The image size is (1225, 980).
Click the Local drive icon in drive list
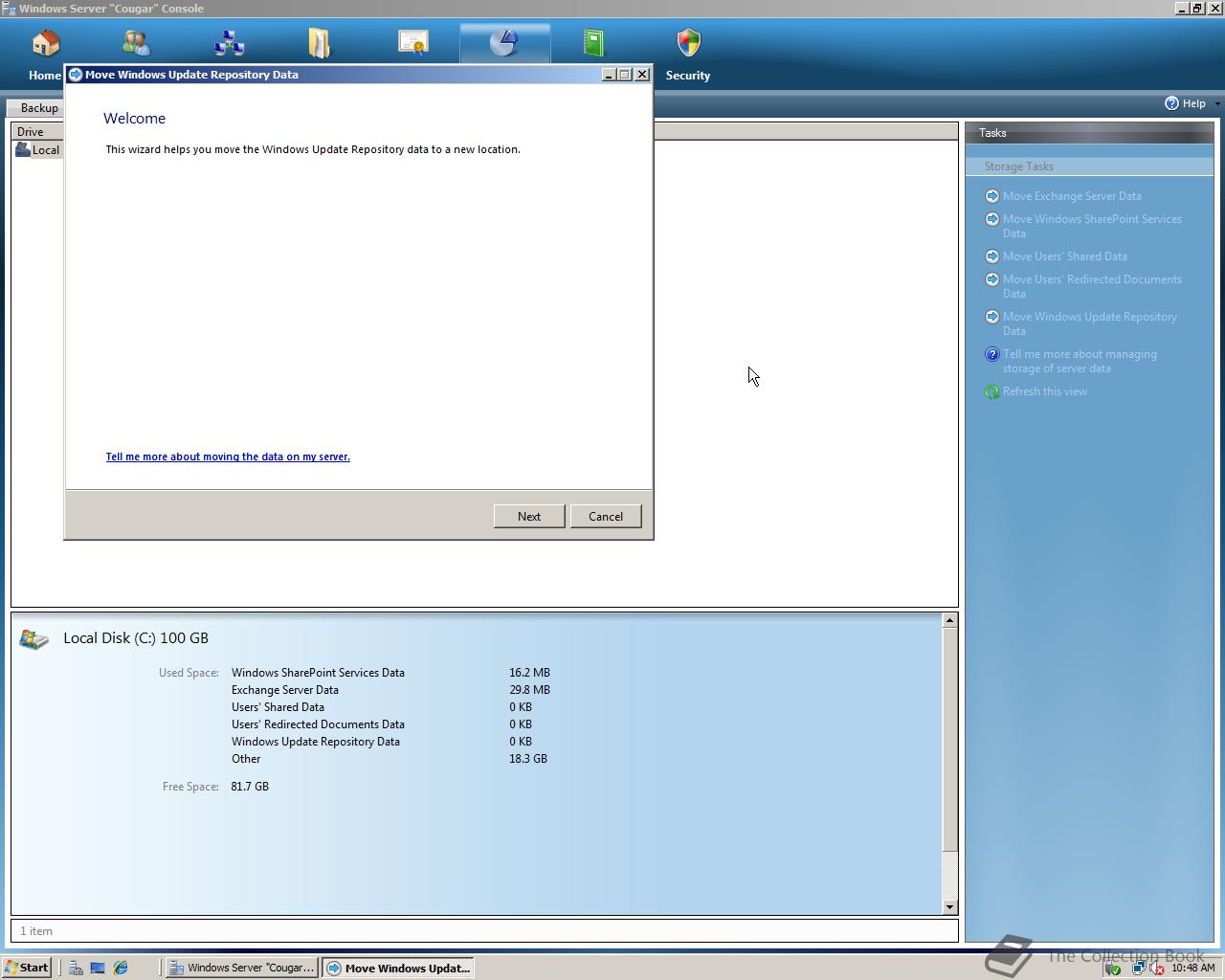pos(23,149)
